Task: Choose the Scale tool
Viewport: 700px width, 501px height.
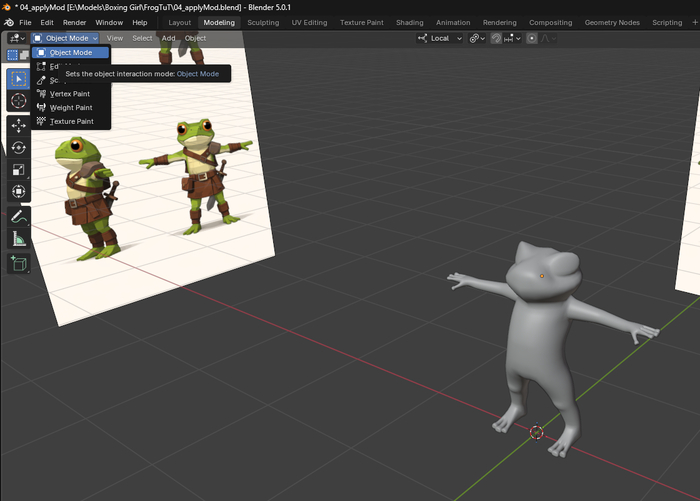Action: 18,170
